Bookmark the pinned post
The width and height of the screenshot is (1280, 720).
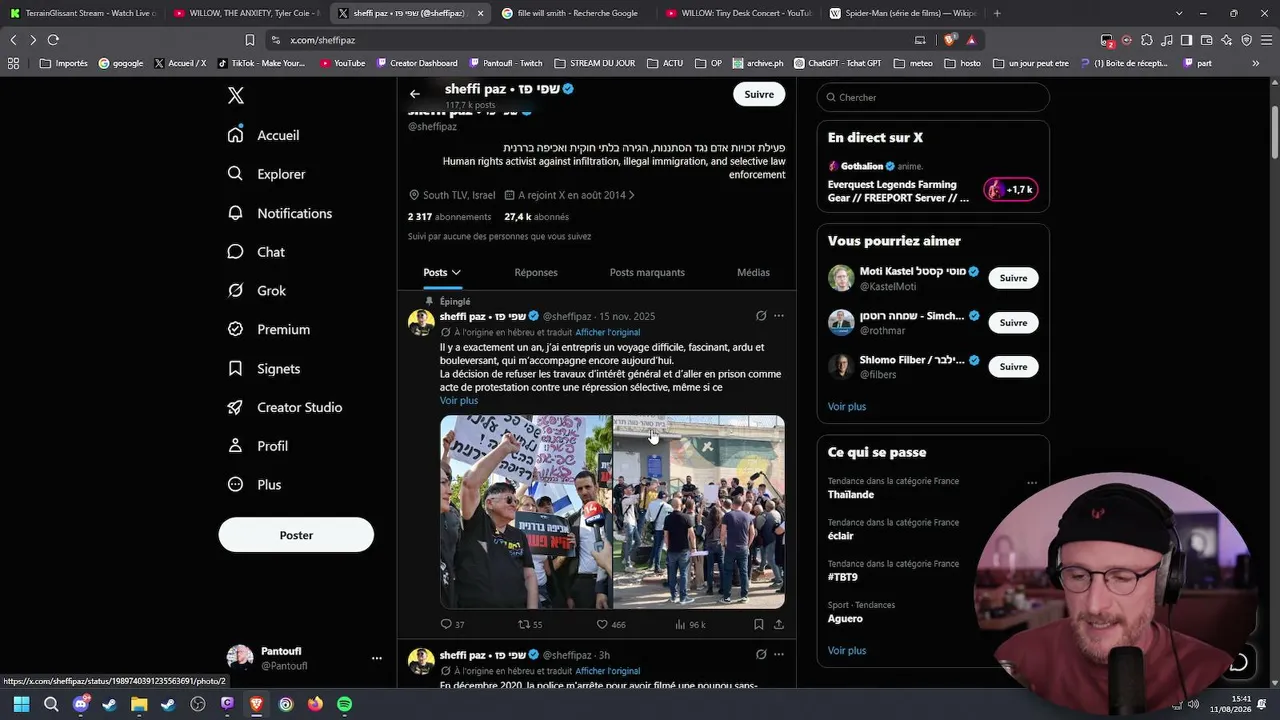tap(759, 624)
